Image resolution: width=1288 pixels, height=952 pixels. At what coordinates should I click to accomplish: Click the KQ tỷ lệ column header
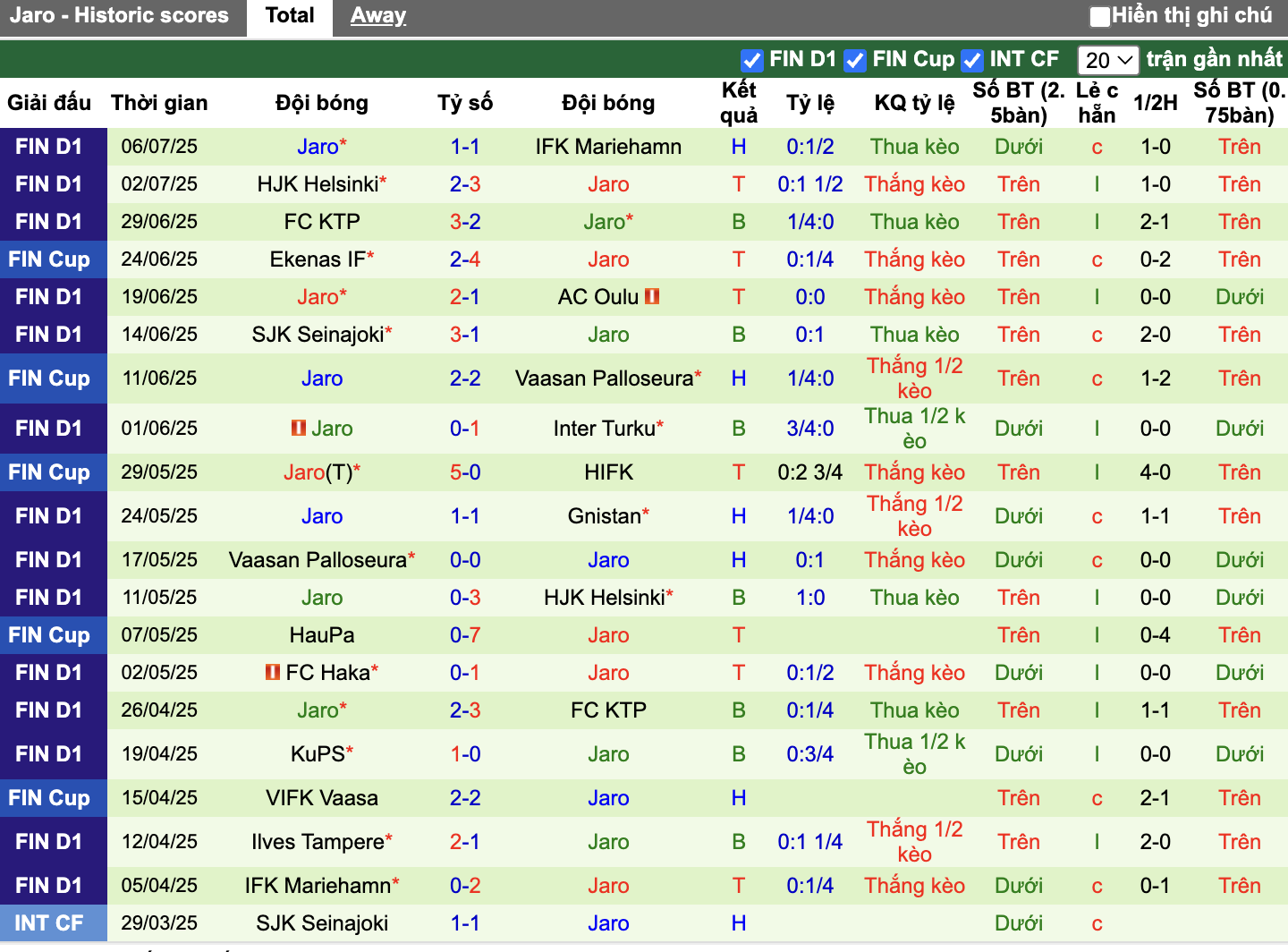coord(915,103)
